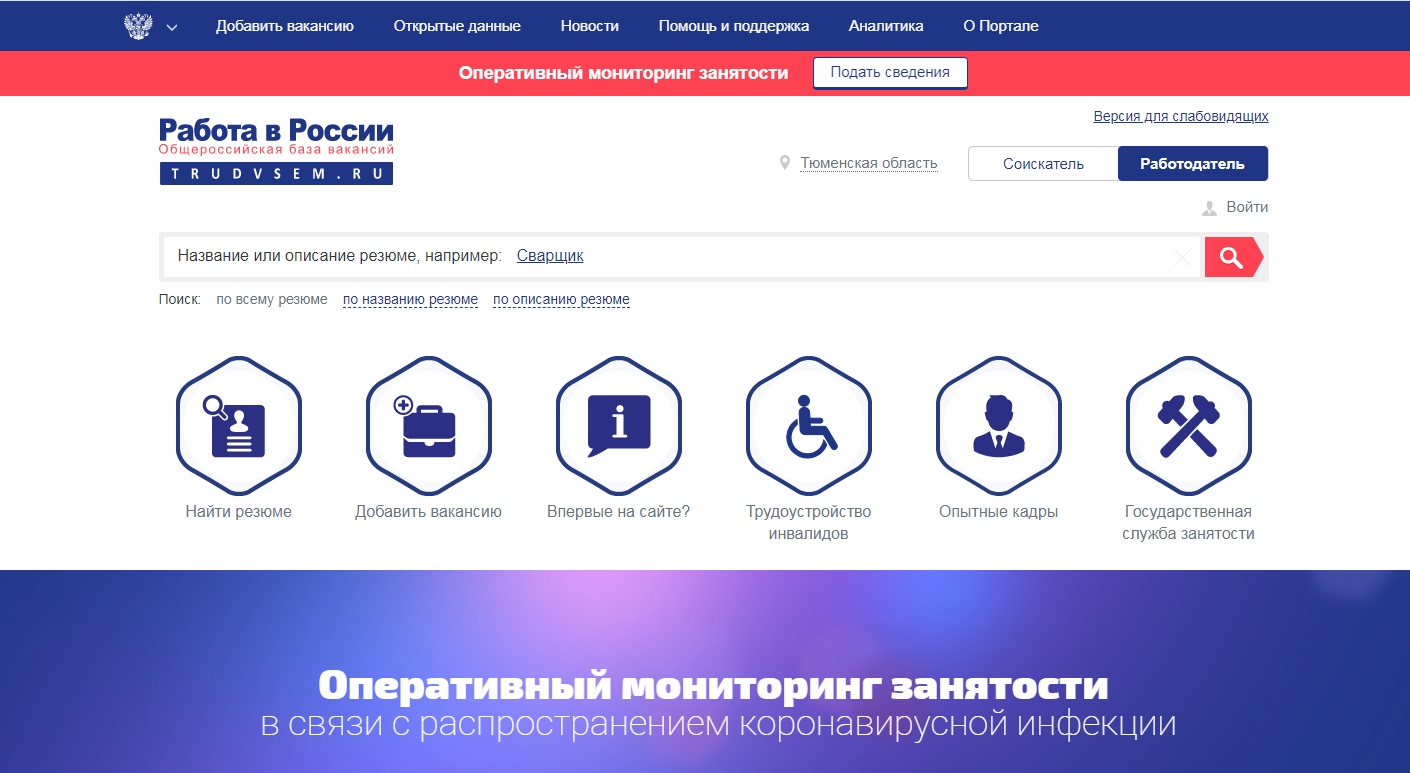The image size is (1410, 773).
Task: Go to Новости in top navigation
Action: tap(590, 26)
